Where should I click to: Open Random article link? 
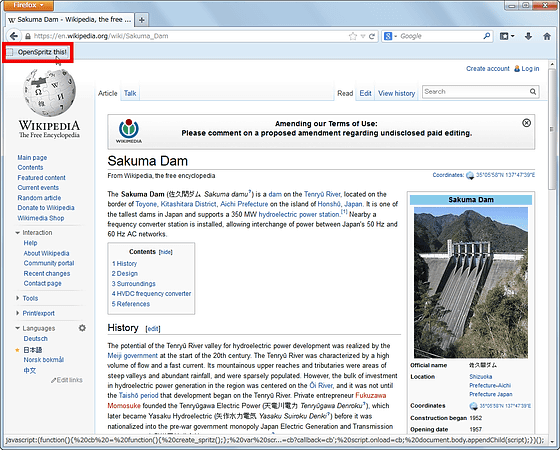[39, 198]
